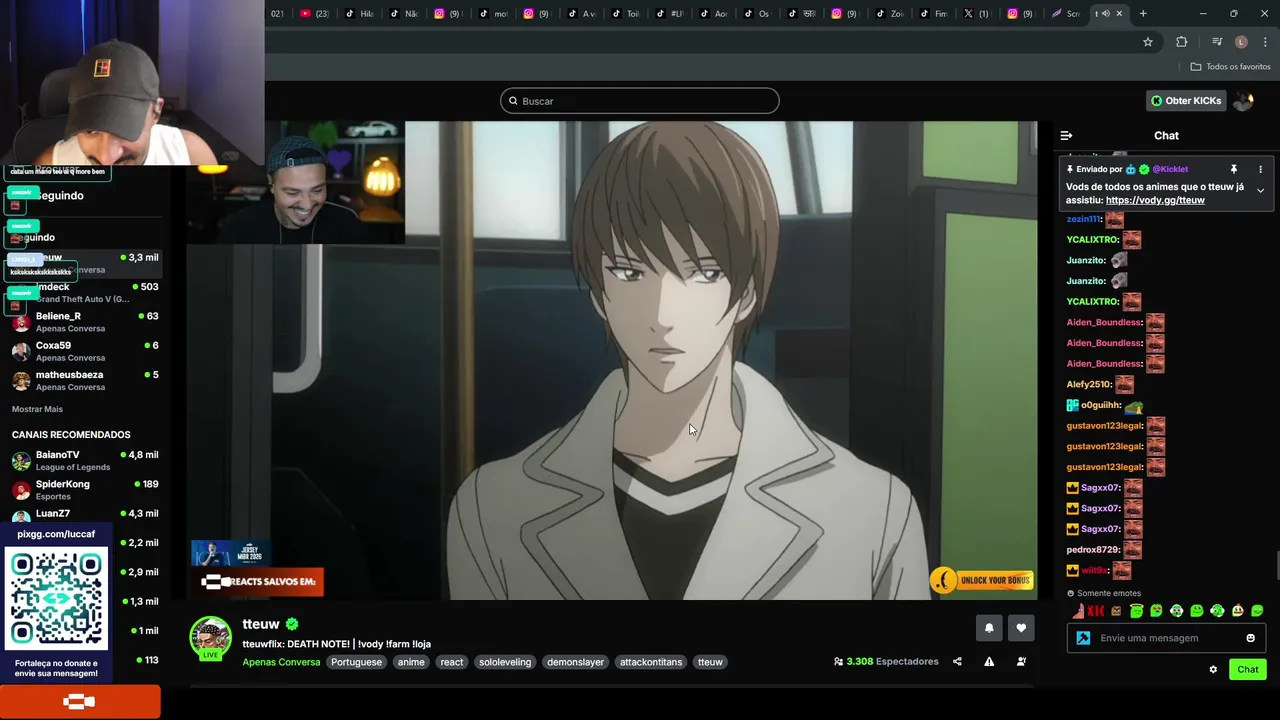The width and height of the screenshot is (1280, 720).
Task: Insert the angry brown face emote
Action: pos(1117,611)
